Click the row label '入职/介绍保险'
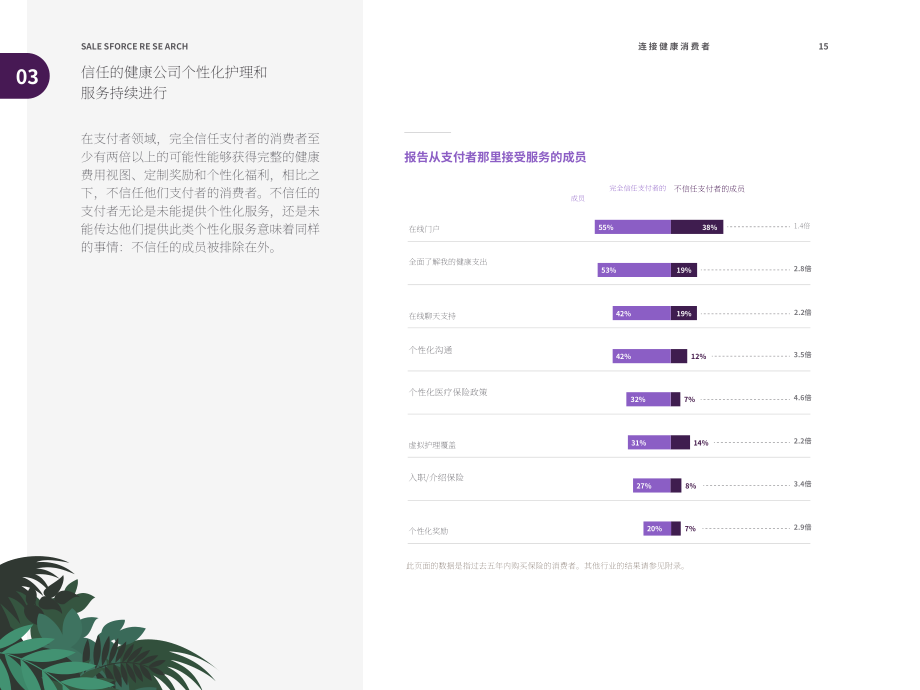This screenshot has height=690, width=920. click(437, 477)
